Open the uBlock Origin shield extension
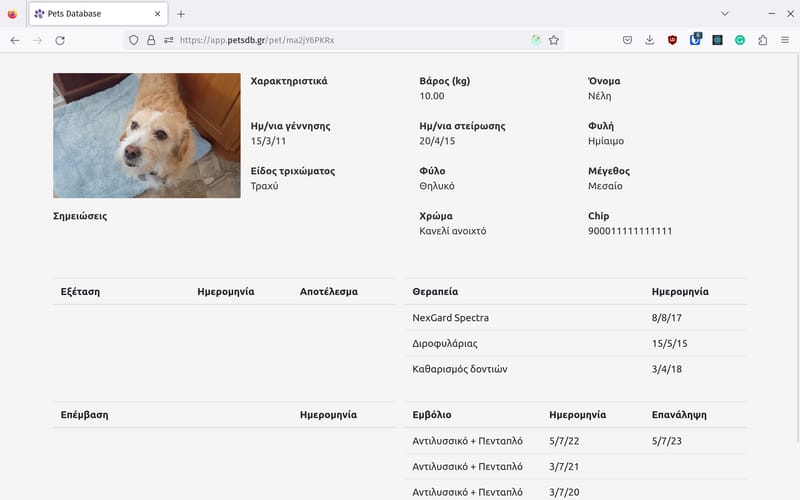Image resolution: width=800 pixels, height=500 pixels. pos(672,40)
